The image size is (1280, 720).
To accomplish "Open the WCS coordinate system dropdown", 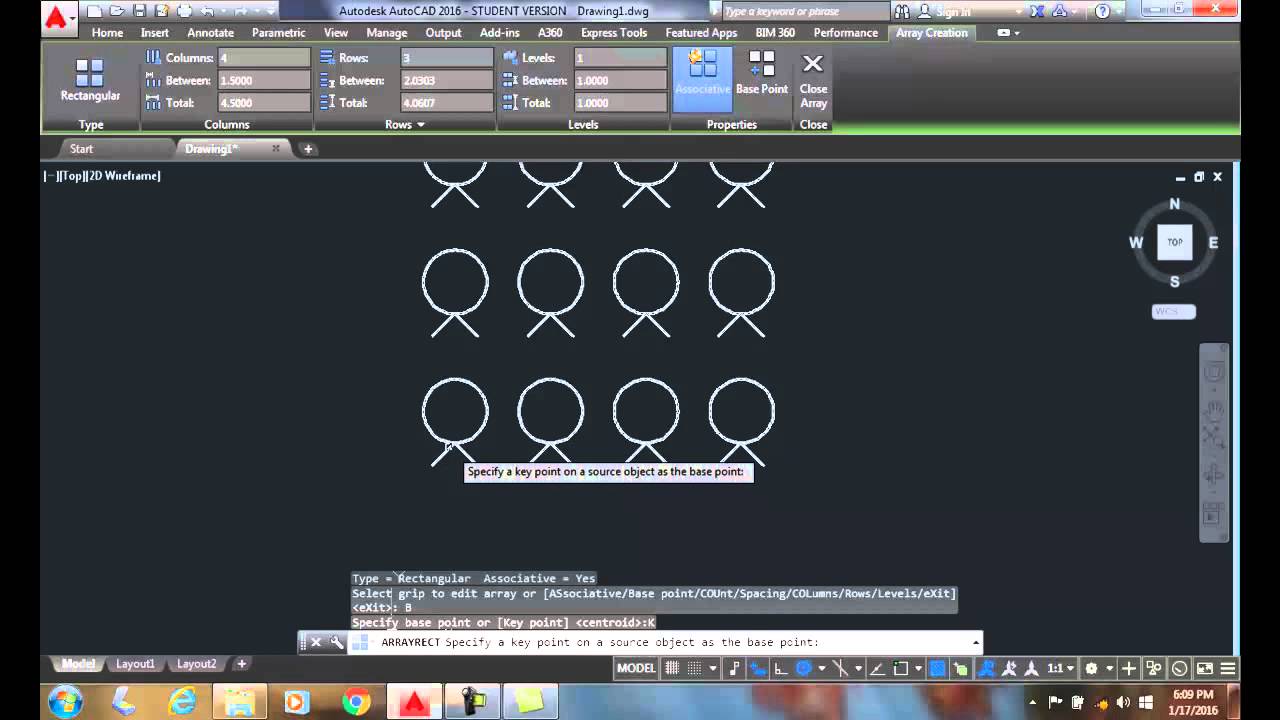I will pos(1174,312).
